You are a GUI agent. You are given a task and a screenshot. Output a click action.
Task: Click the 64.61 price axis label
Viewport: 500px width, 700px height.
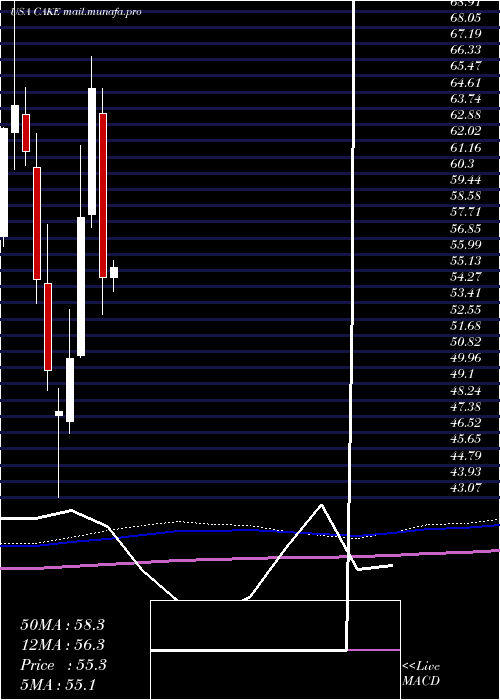pos(466,83)
